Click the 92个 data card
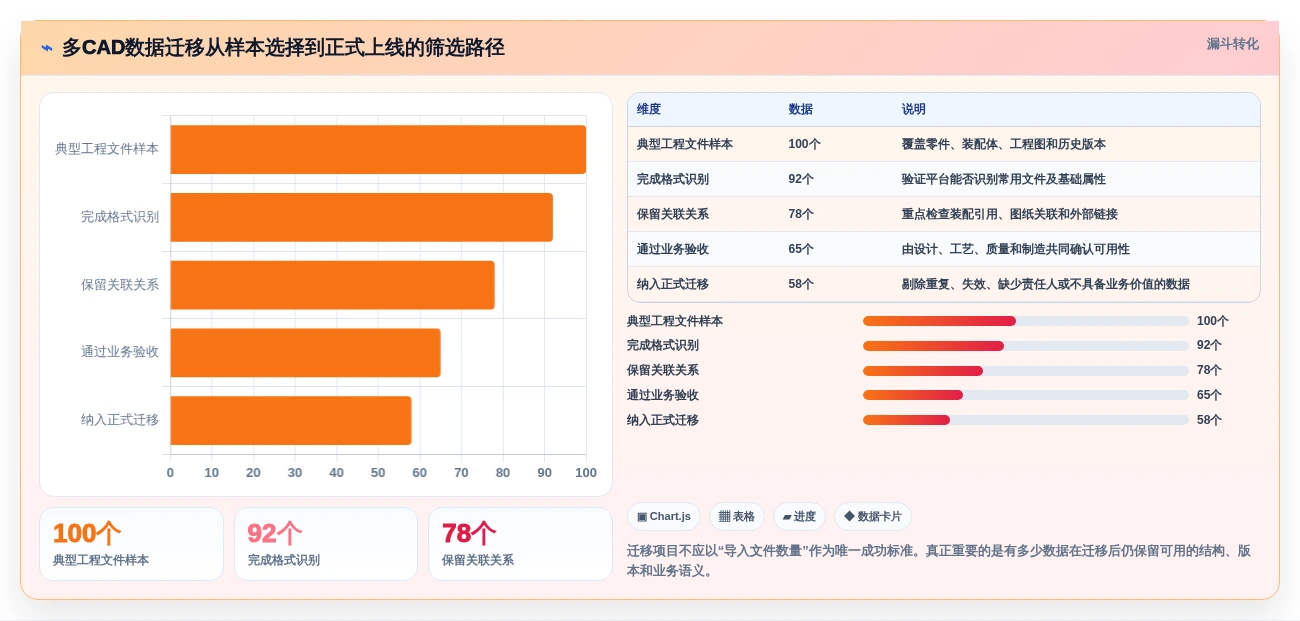 tap(326, 544)
